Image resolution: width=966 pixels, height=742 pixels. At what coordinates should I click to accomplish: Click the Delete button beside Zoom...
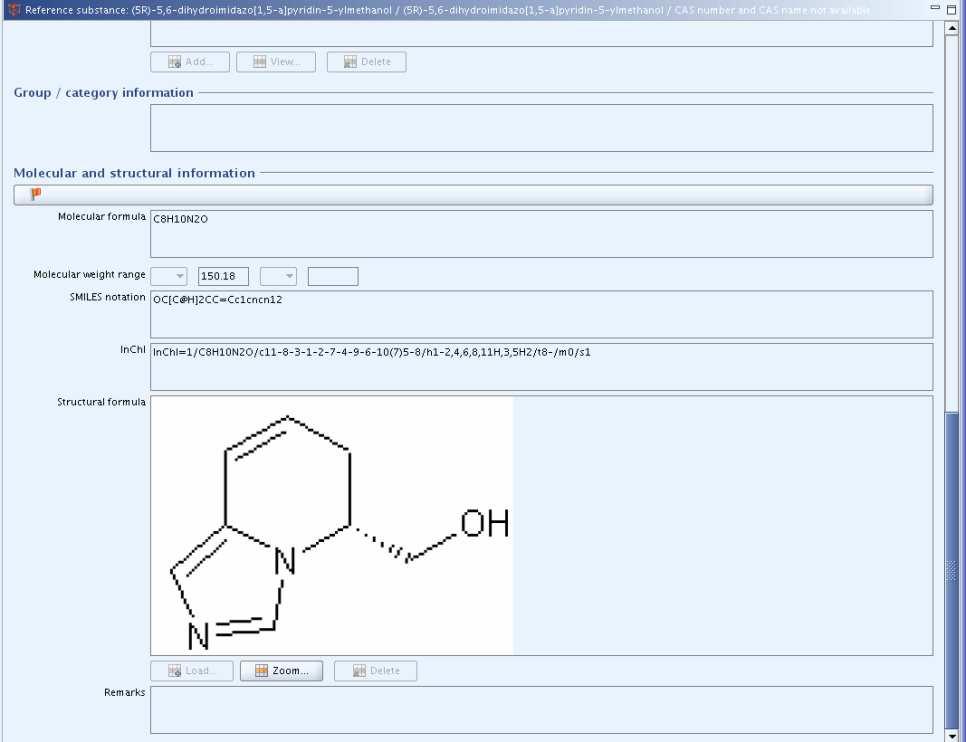click(375, 671)
